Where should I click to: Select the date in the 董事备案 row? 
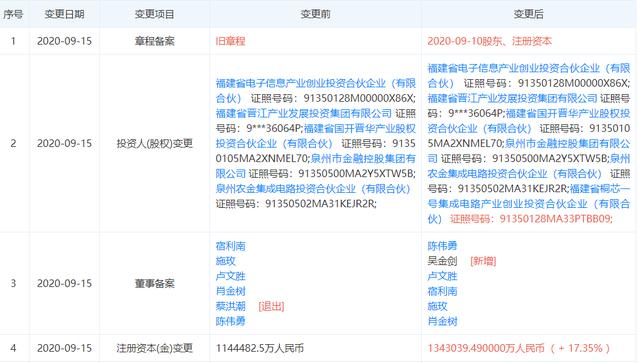tap(64, 283)
